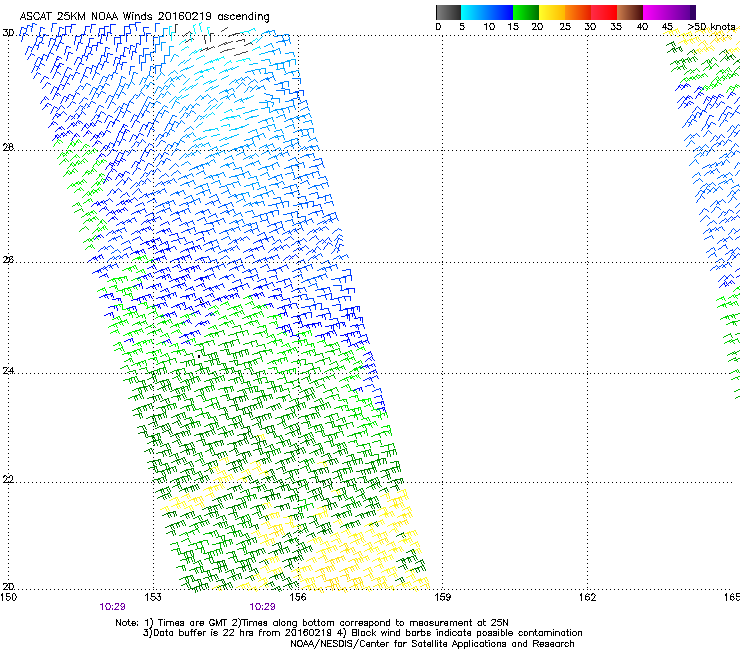Click longitude axis label '159'
740x650 pixels.
point(442,597)
